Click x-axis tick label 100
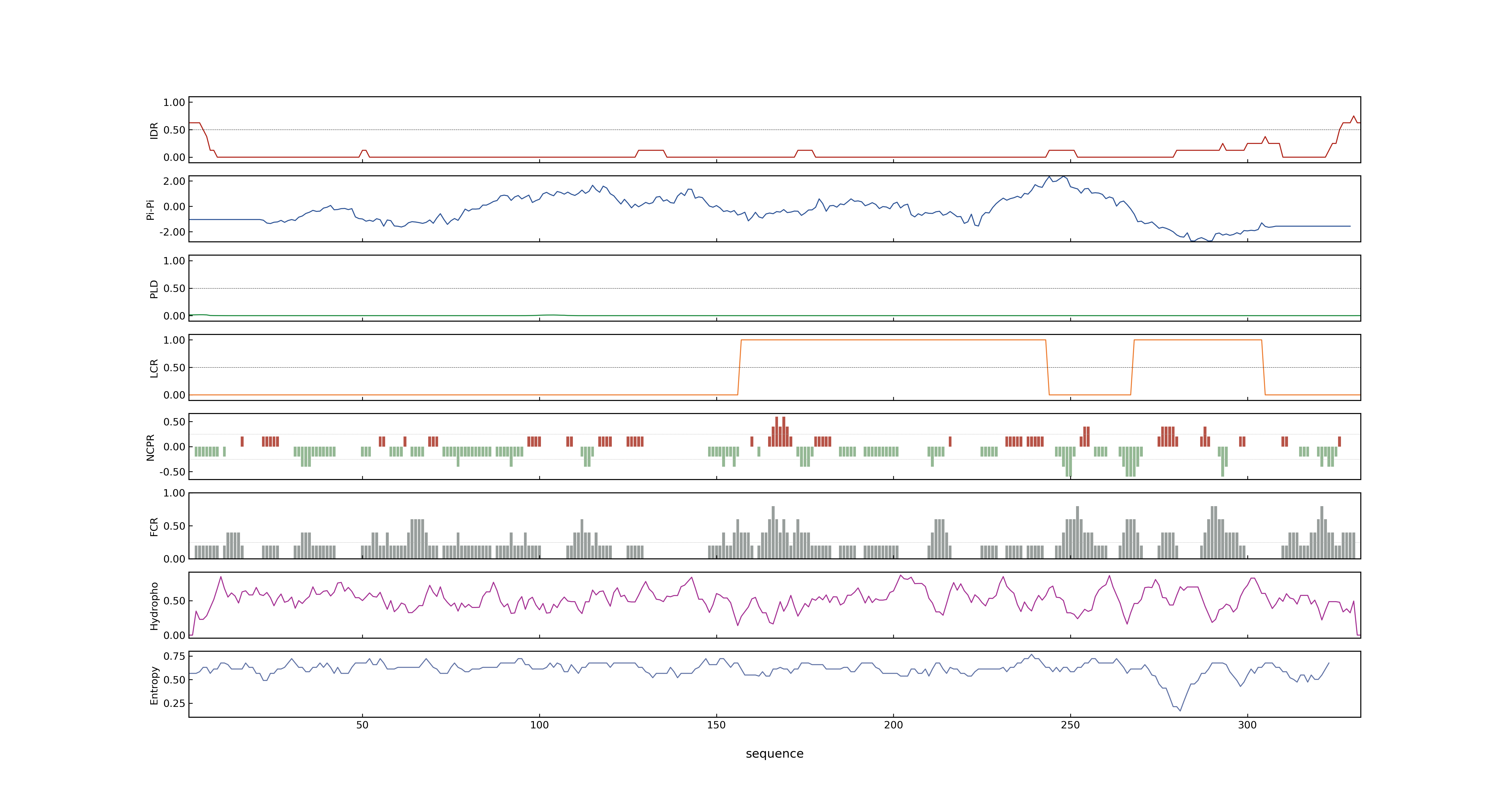The width and height of the screenshot is (1512, 806). coord(539,725)
